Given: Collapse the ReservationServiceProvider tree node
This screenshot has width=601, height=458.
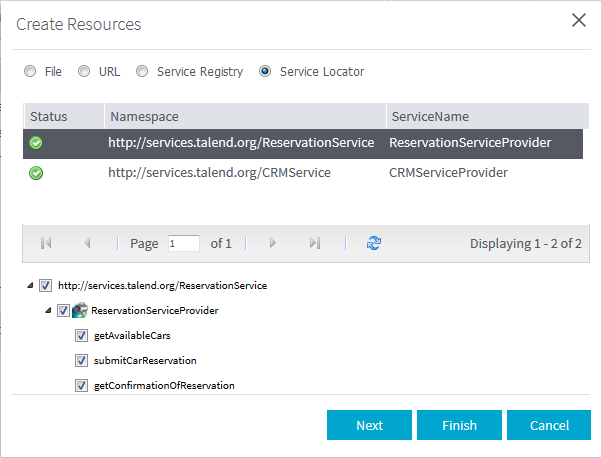Looking at the screenshot, I should (48, 311).
